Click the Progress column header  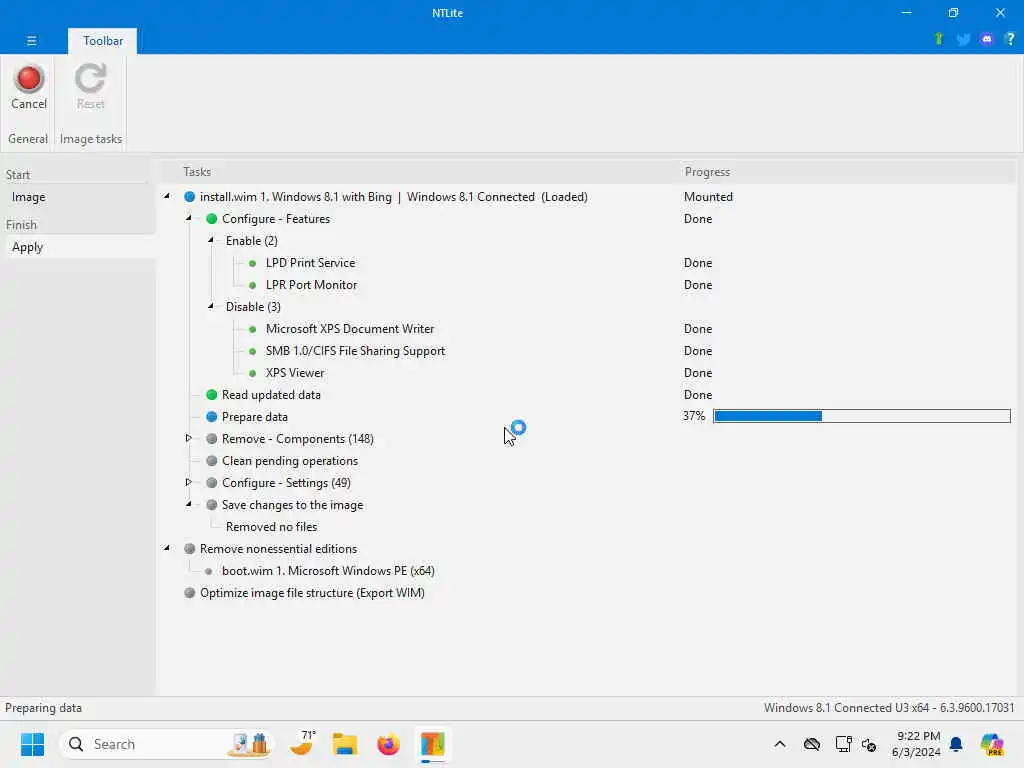pos(707,172)
